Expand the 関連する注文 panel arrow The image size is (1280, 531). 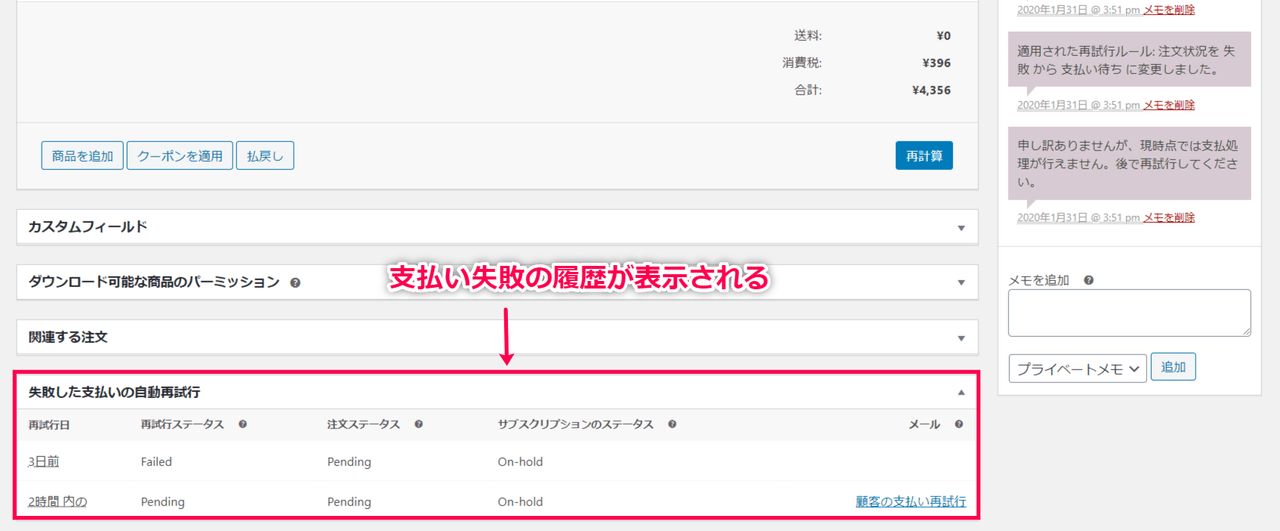961,338
